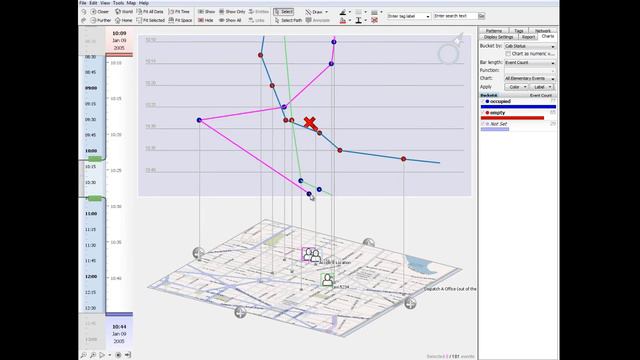The image size is (640, 360).
Task: Switch to the Display Settings tab
Action: [498, 37]
